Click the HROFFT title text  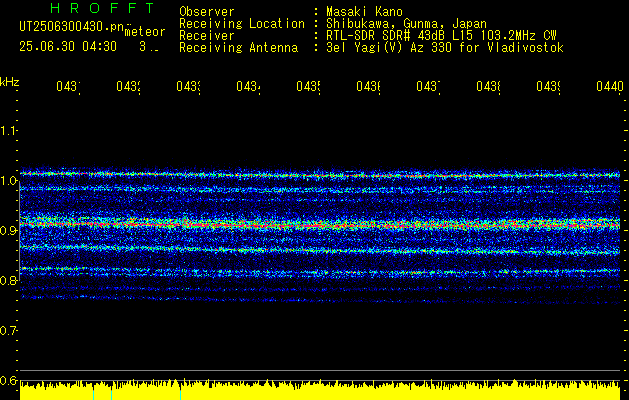click(x=103, y=8)
